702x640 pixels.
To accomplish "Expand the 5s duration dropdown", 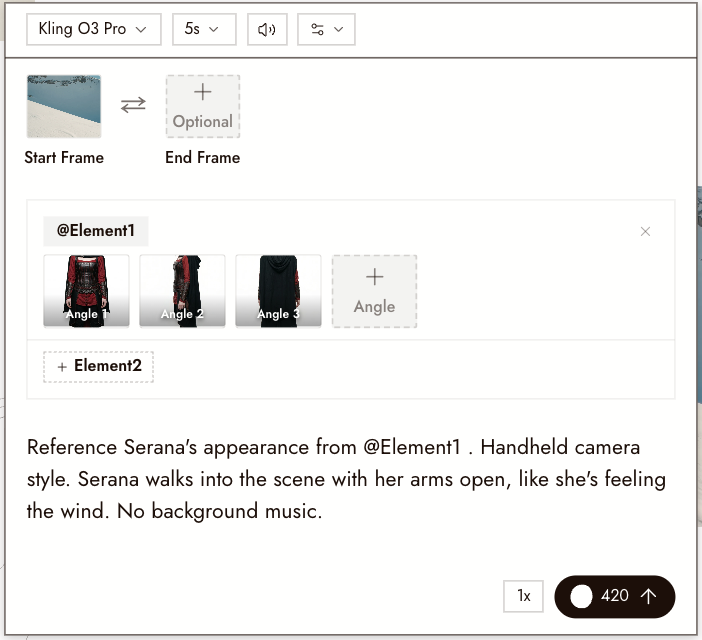I will coord(204,30).
